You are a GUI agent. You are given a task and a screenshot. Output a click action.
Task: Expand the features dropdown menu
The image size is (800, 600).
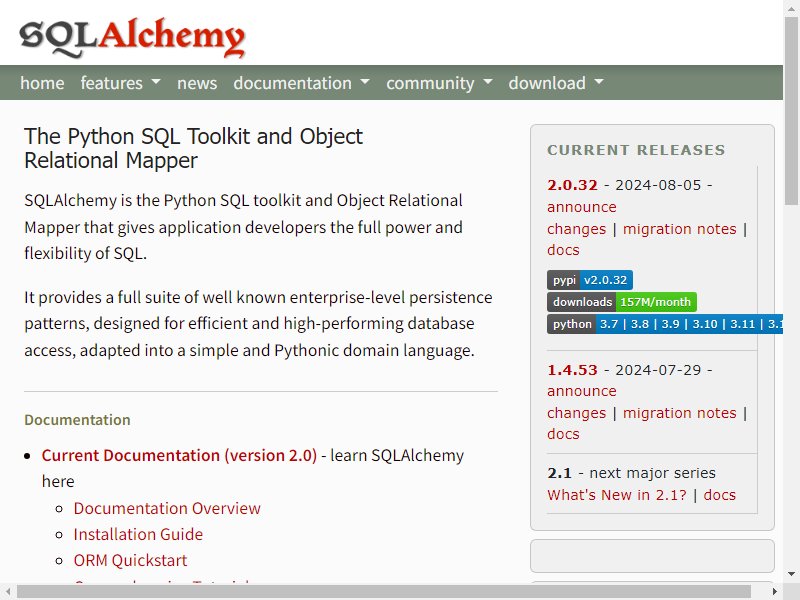[120, 83]
